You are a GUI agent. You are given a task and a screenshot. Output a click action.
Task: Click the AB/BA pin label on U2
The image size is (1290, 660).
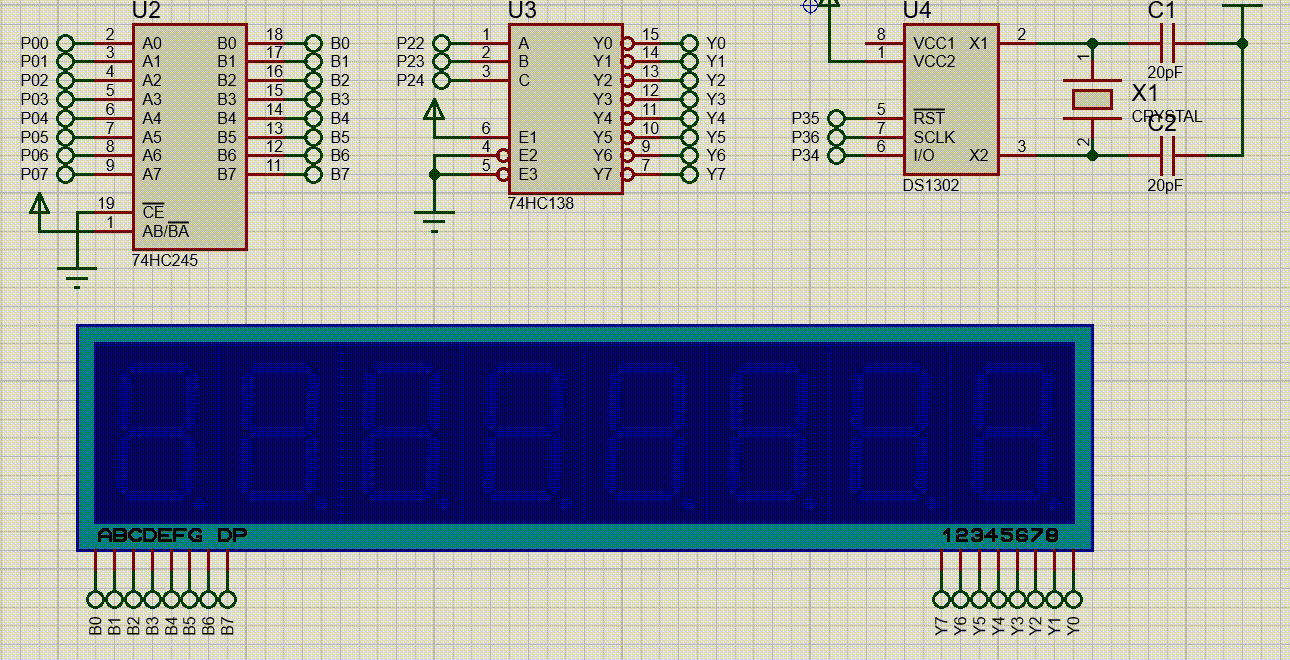[165, 231]
